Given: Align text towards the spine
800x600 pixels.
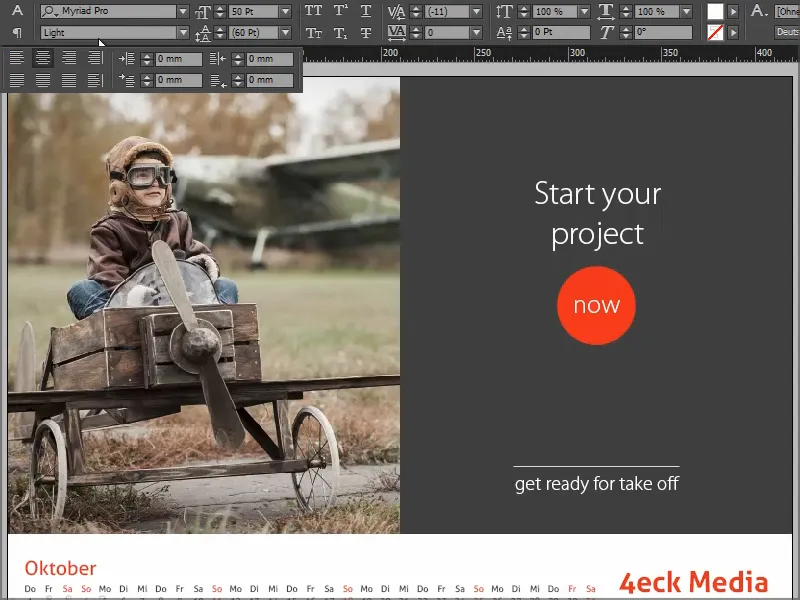Looking at the screenshot, I should (x=95, y=58).
